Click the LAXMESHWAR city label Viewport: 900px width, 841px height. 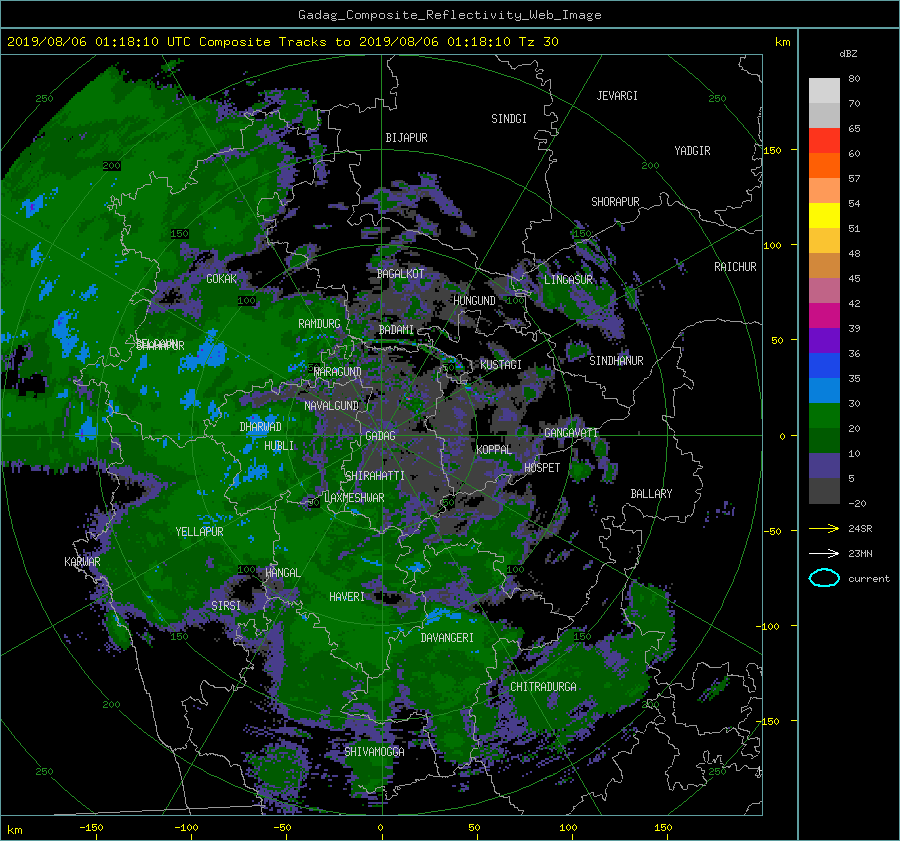(x=354, y=498)
